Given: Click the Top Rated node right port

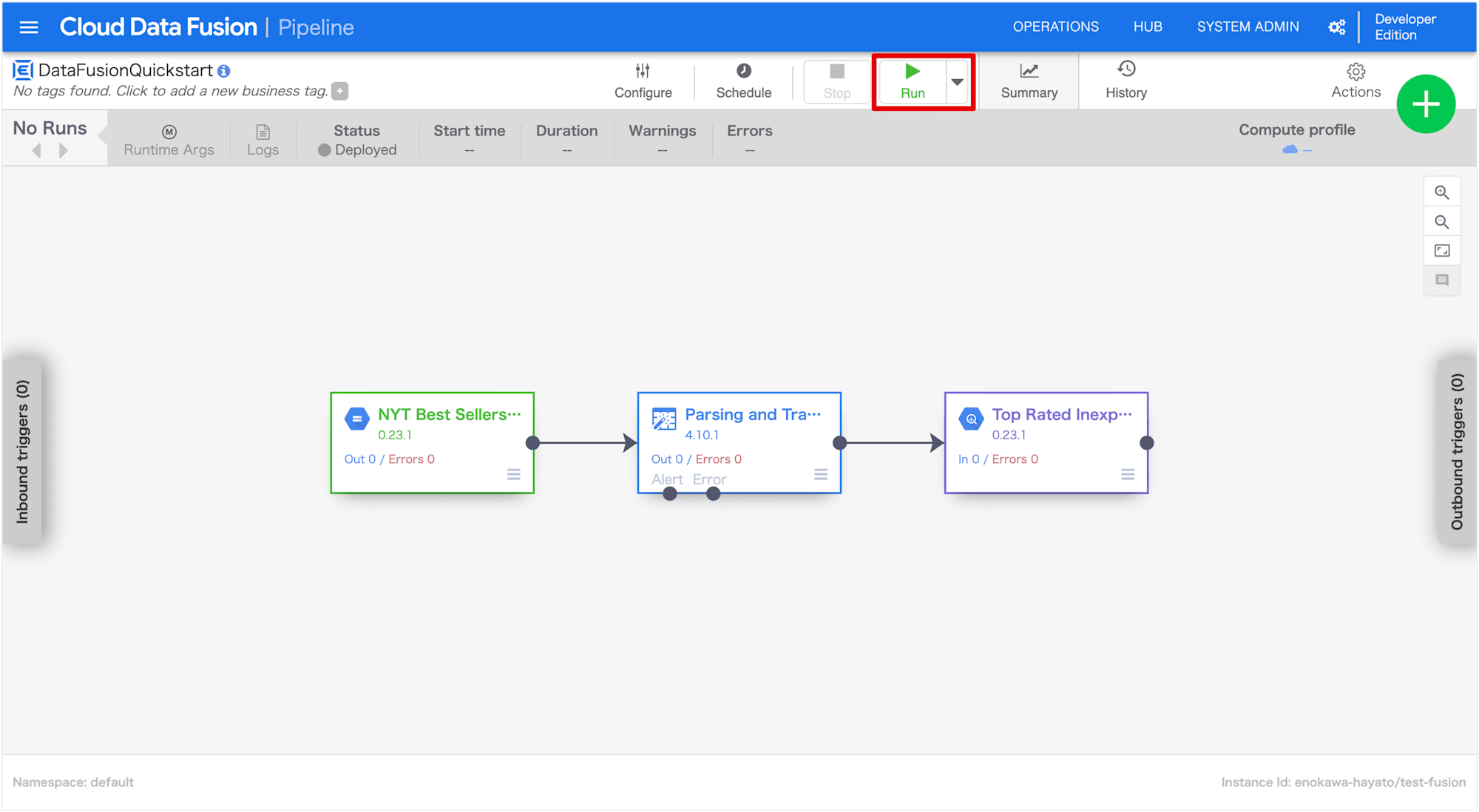Looking at the screenshot, I should pyautogui.click(x=1146, y=443).
